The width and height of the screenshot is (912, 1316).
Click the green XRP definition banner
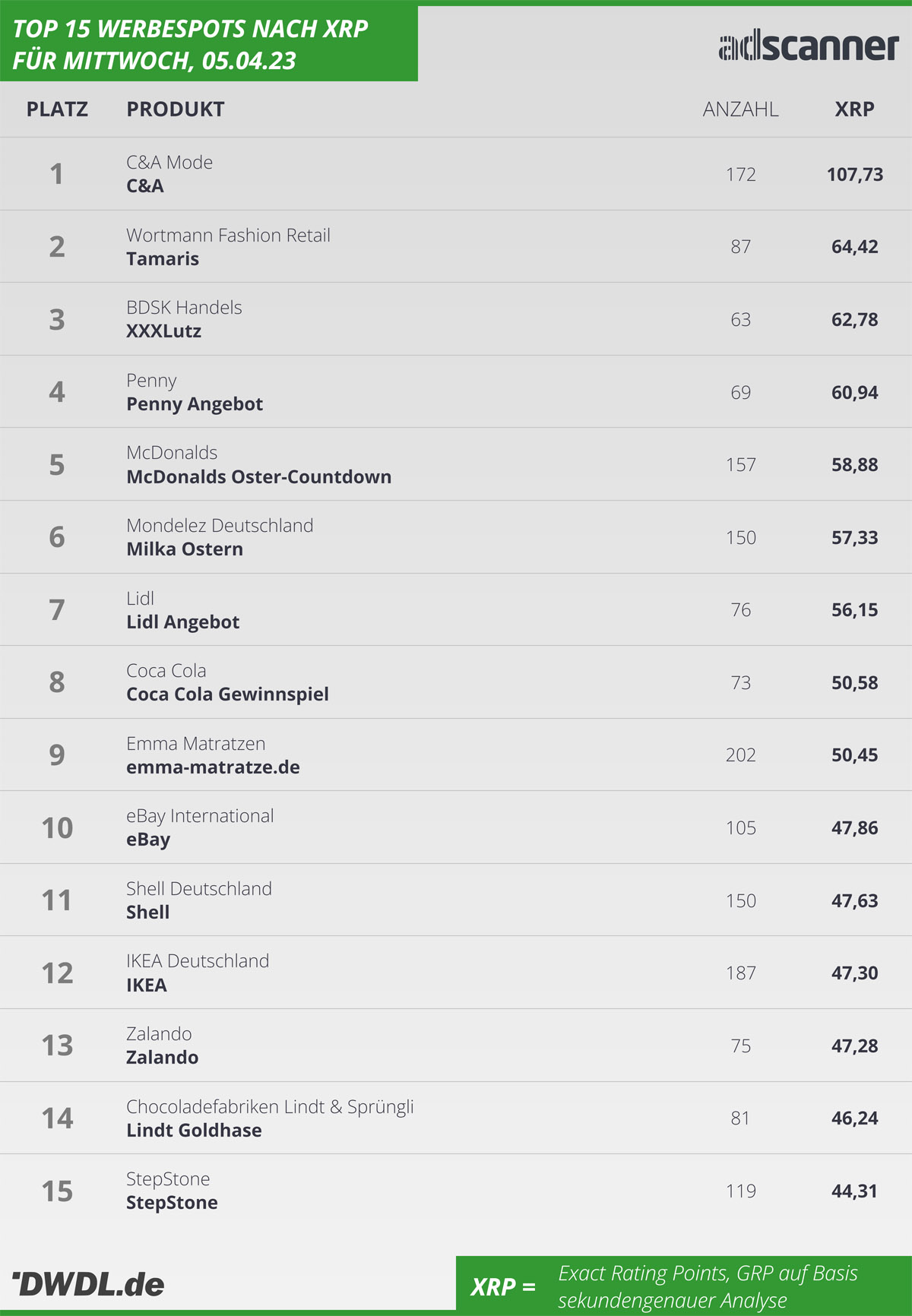683,1286
